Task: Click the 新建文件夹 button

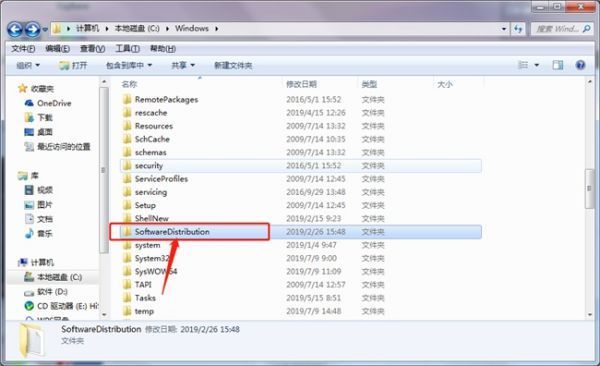Action: tap(233, 65)
